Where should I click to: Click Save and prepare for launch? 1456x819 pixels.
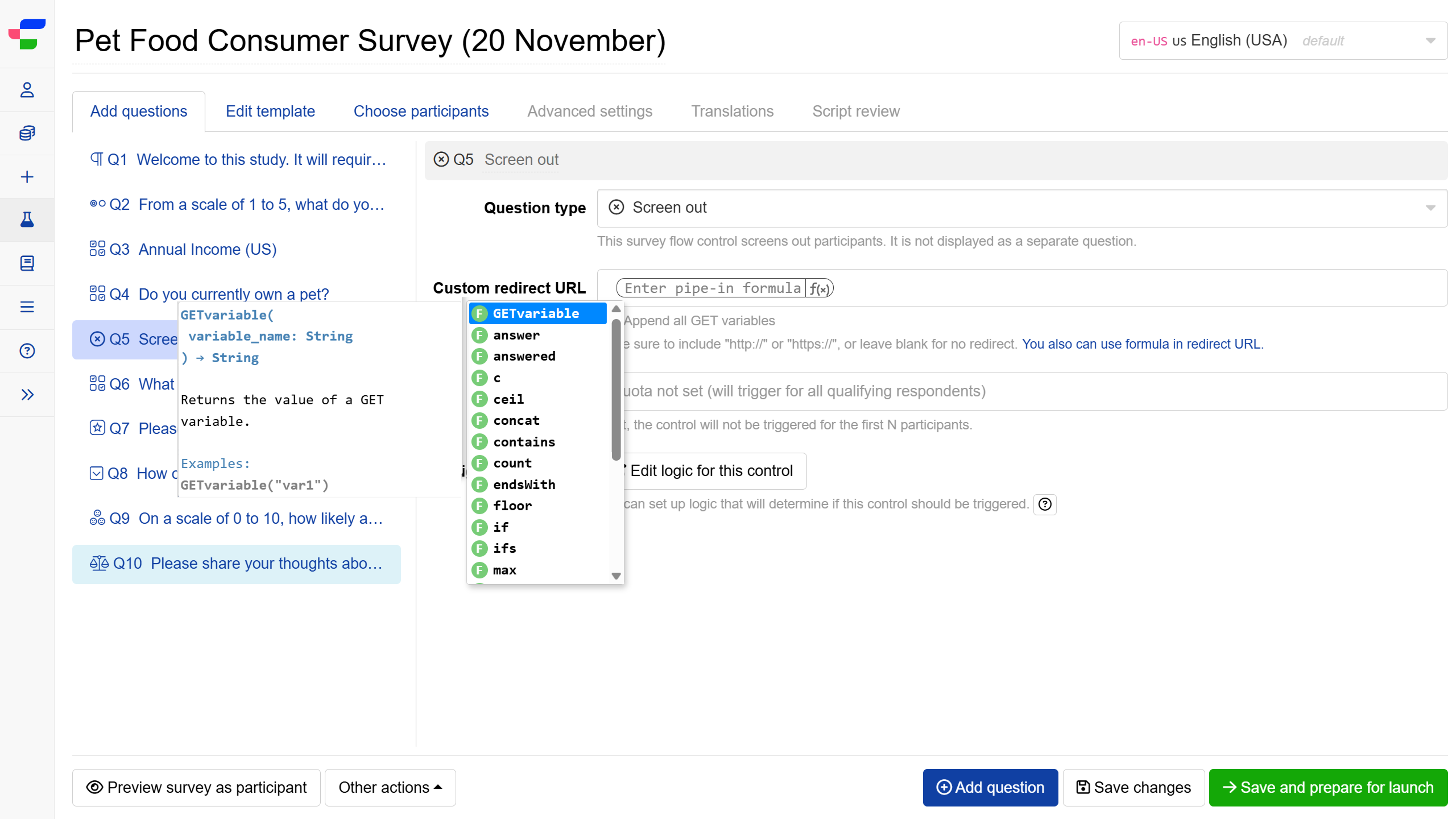(x=1328, y=787)
